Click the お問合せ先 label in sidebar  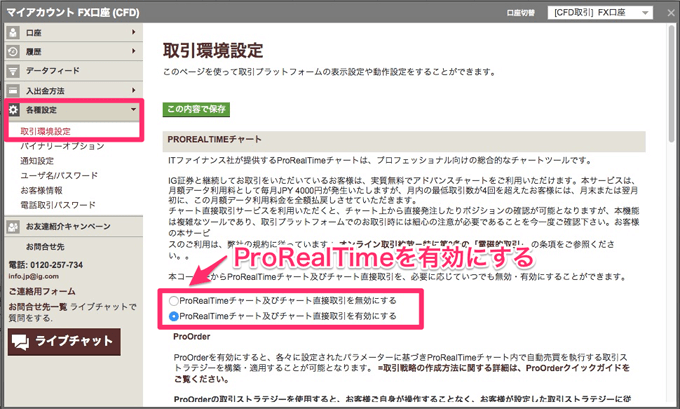[45, 247]
